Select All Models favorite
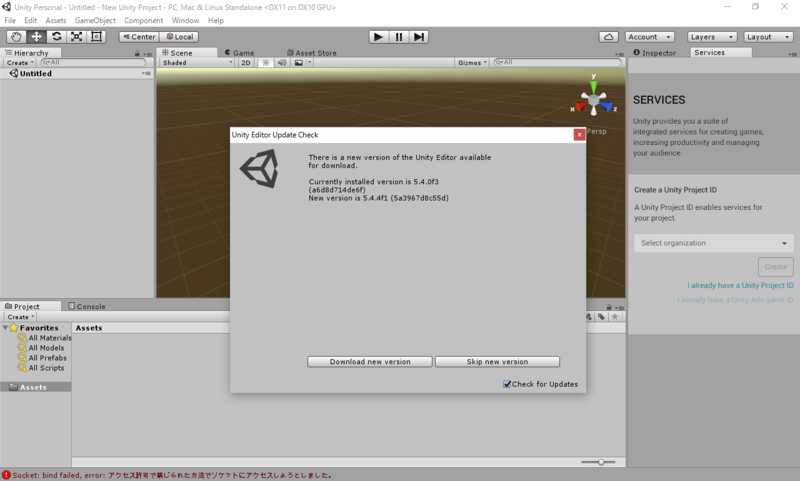Screen dimensions: 800x481 (x=41, y=348)
